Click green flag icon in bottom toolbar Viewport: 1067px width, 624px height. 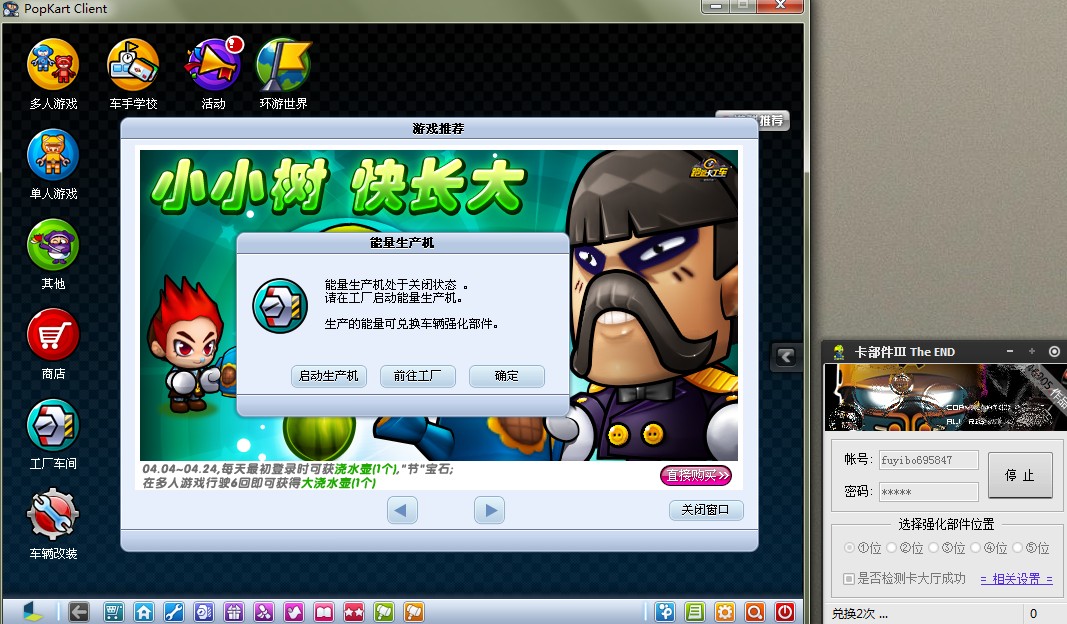coord(384,612)
